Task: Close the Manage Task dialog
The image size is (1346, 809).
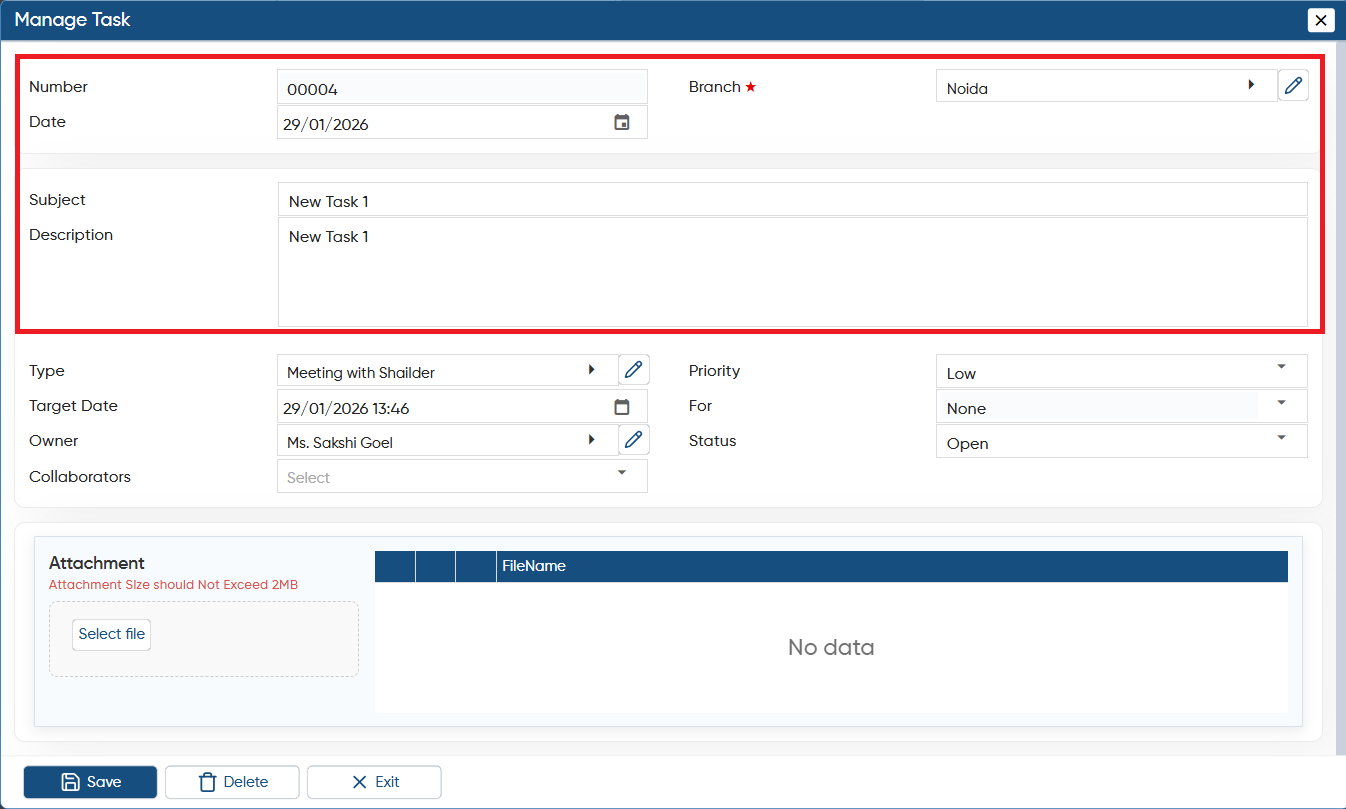Action: [1321, 20]
